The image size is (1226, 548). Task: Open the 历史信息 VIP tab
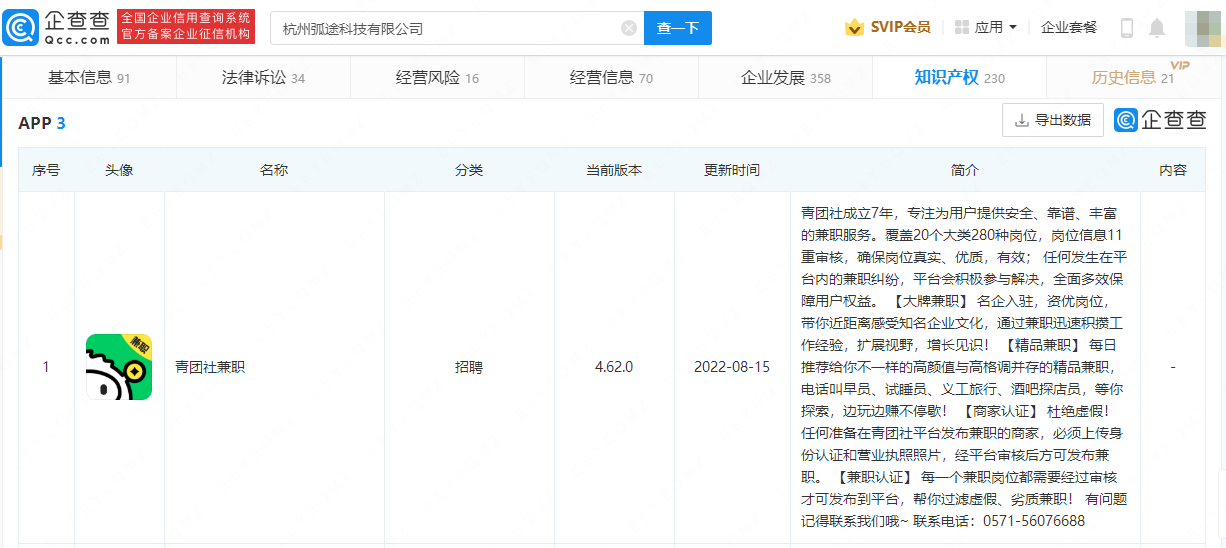(x=1133, y=77)
